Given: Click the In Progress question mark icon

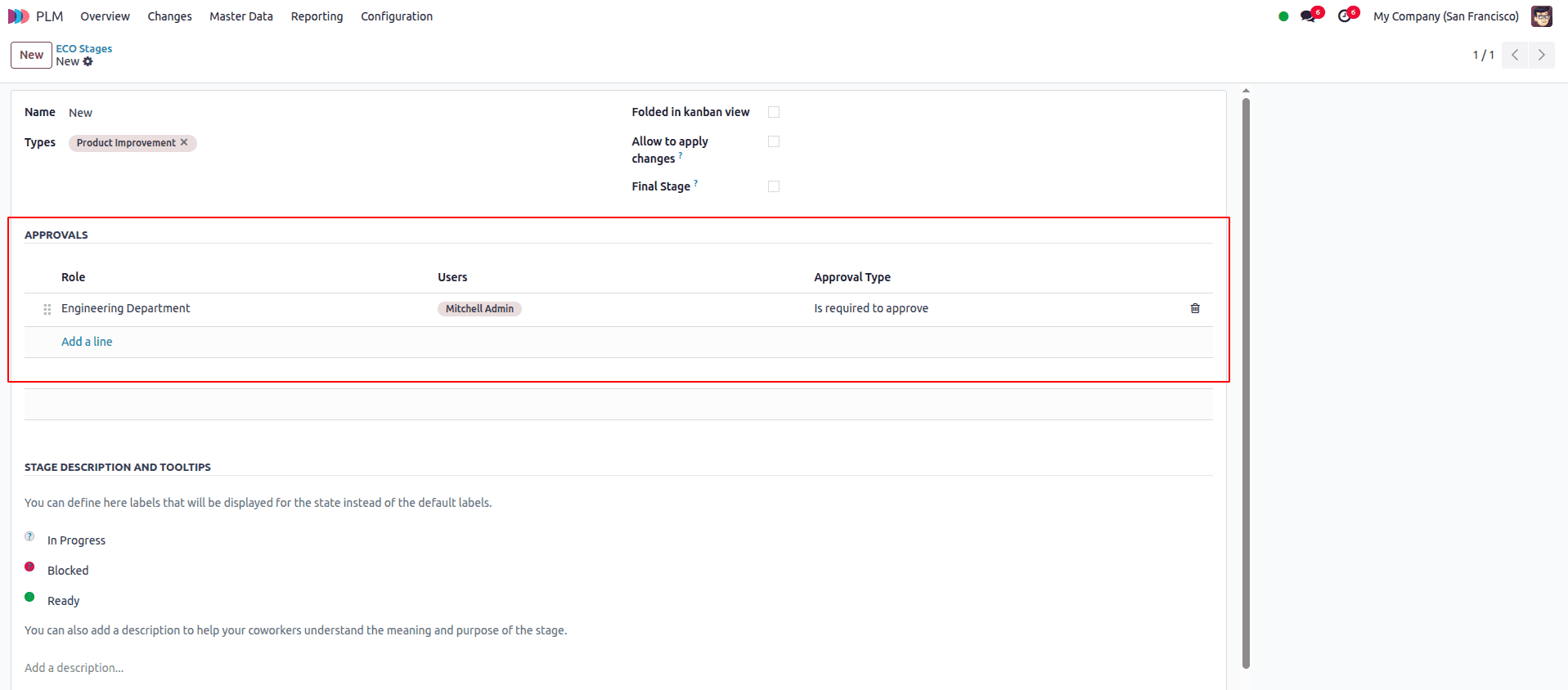Looking at the screenshot, I should click(29, 536).
